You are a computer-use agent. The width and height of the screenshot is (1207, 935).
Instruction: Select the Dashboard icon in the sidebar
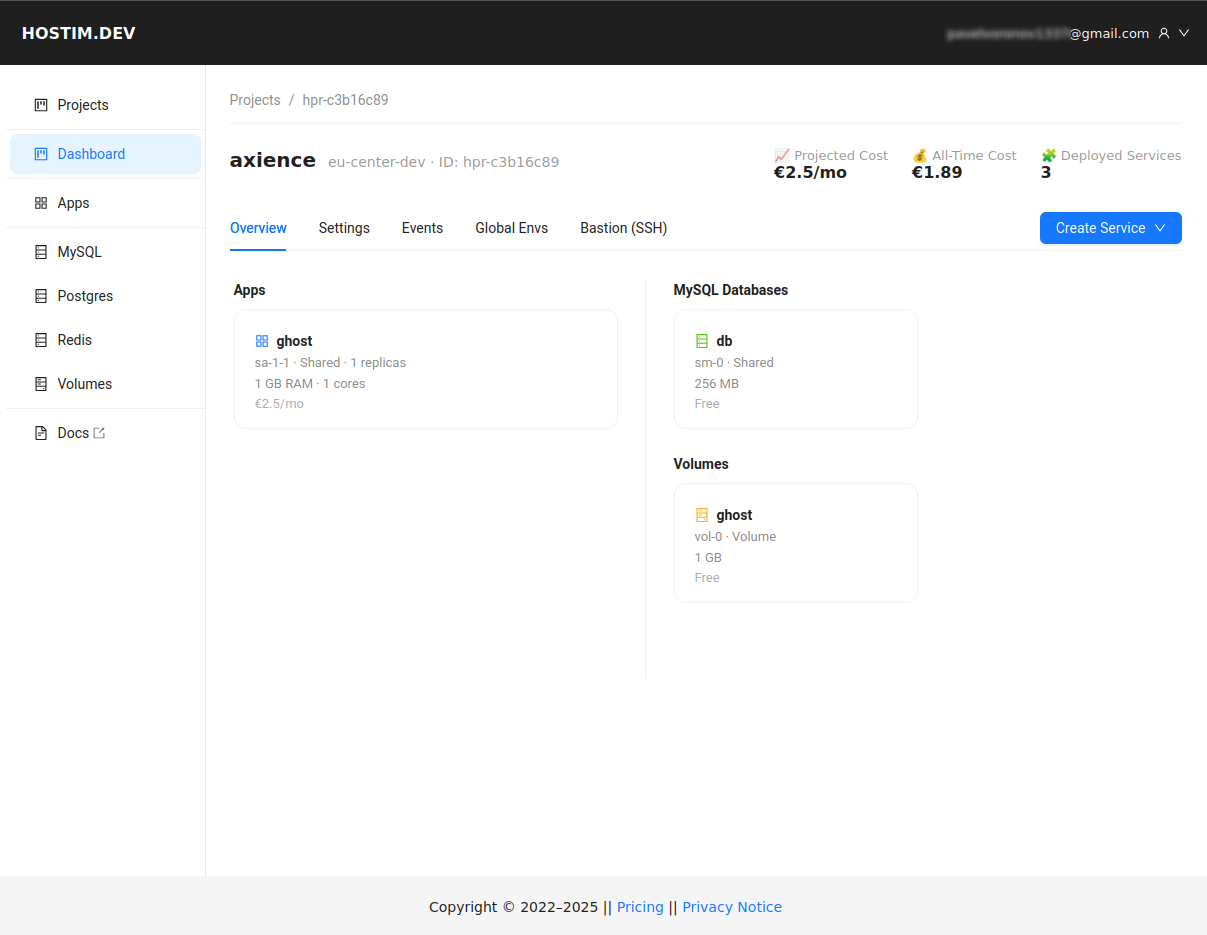(40, 153)
